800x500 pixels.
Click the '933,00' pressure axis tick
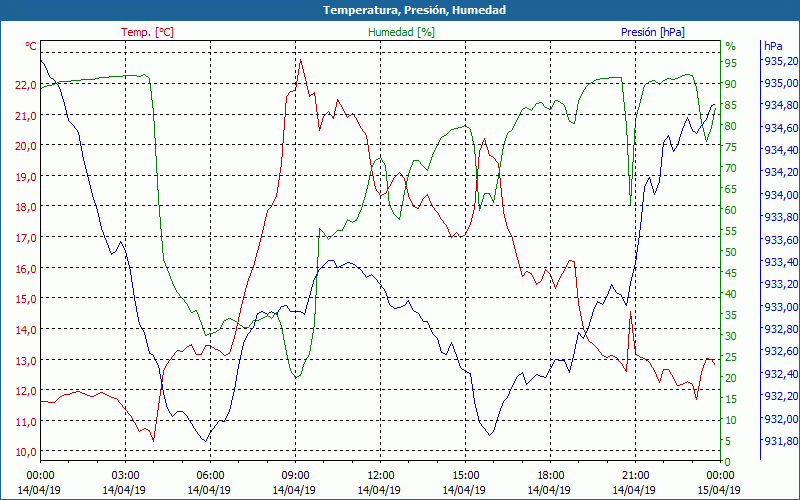click(x=781, y=307)
